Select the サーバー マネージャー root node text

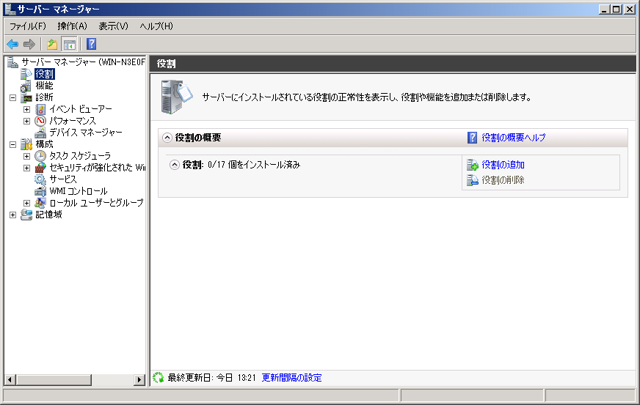[83, 62]
